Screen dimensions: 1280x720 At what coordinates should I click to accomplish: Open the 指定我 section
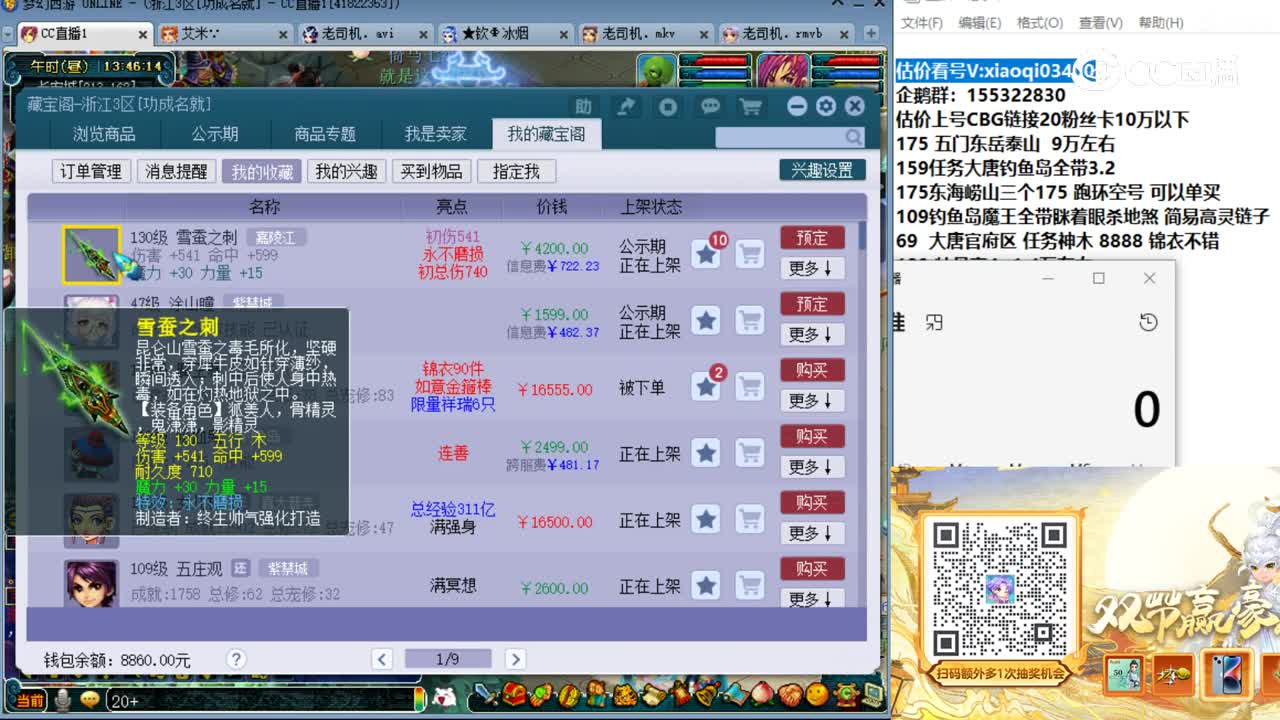516,172
